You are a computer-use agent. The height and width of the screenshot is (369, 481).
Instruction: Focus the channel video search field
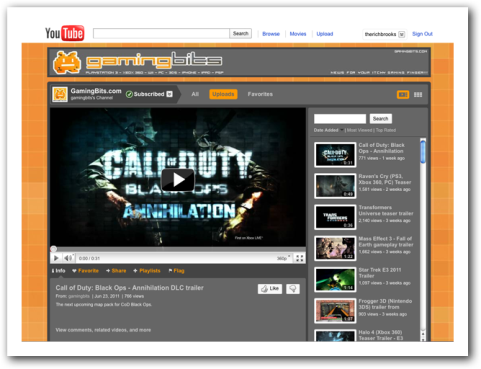click(x=340, y=119)
